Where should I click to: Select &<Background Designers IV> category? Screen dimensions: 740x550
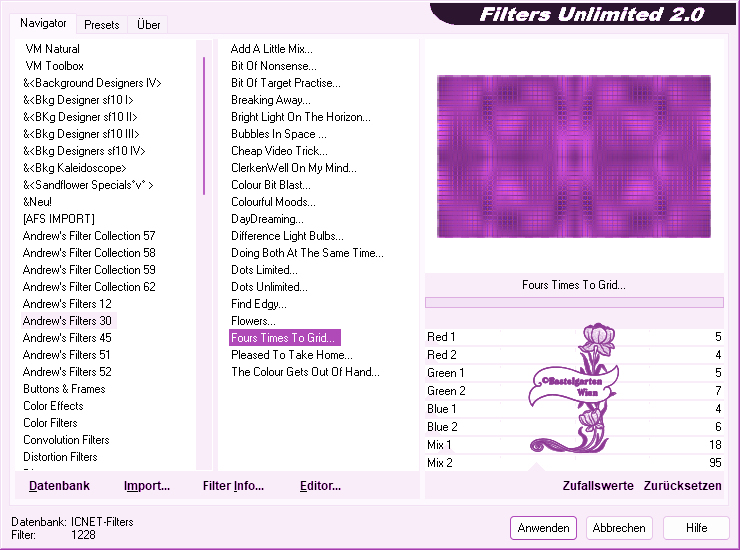pyautogui.click(x=92, y=83)
